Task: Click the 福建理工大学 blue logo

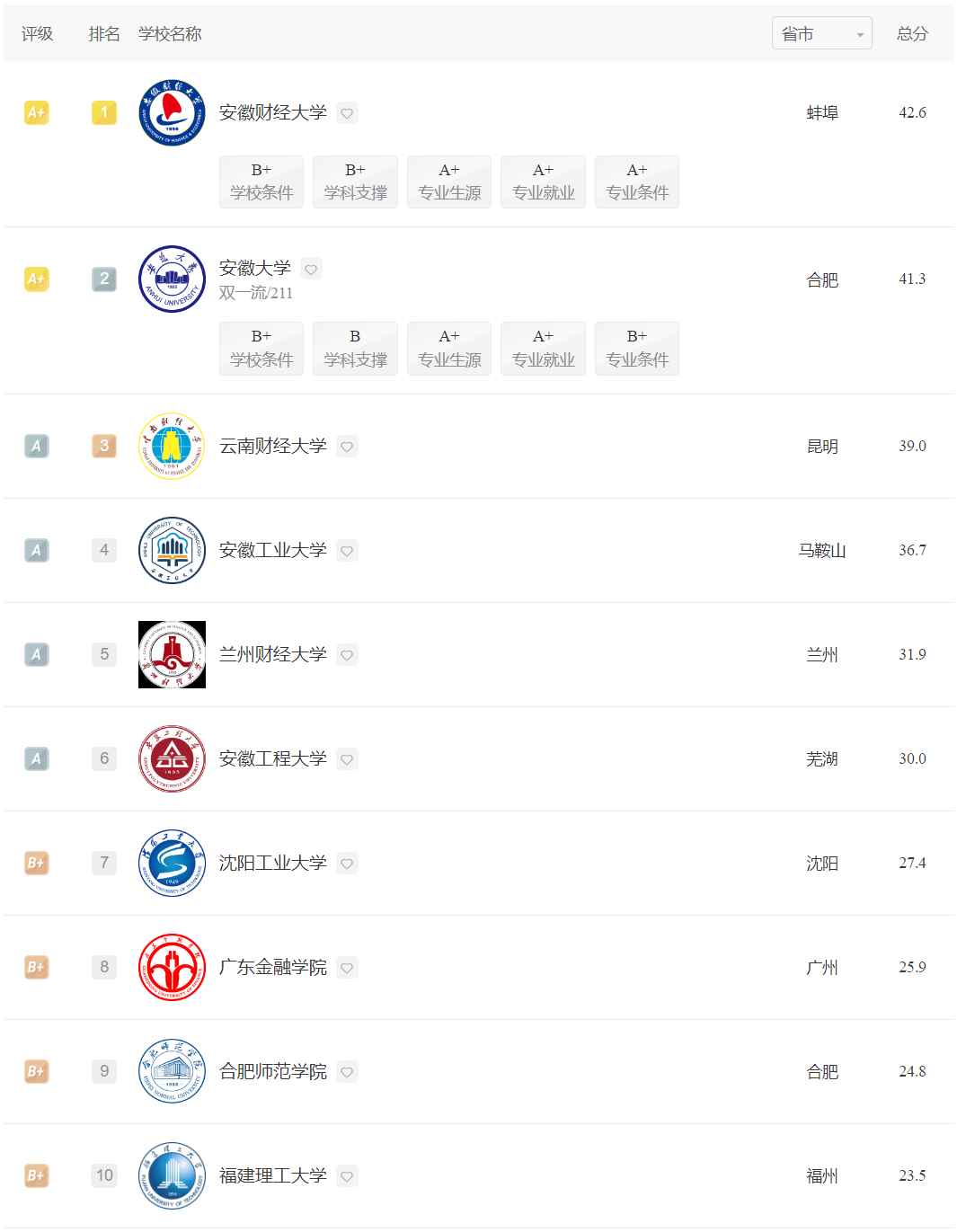Action: point(172,1175)
